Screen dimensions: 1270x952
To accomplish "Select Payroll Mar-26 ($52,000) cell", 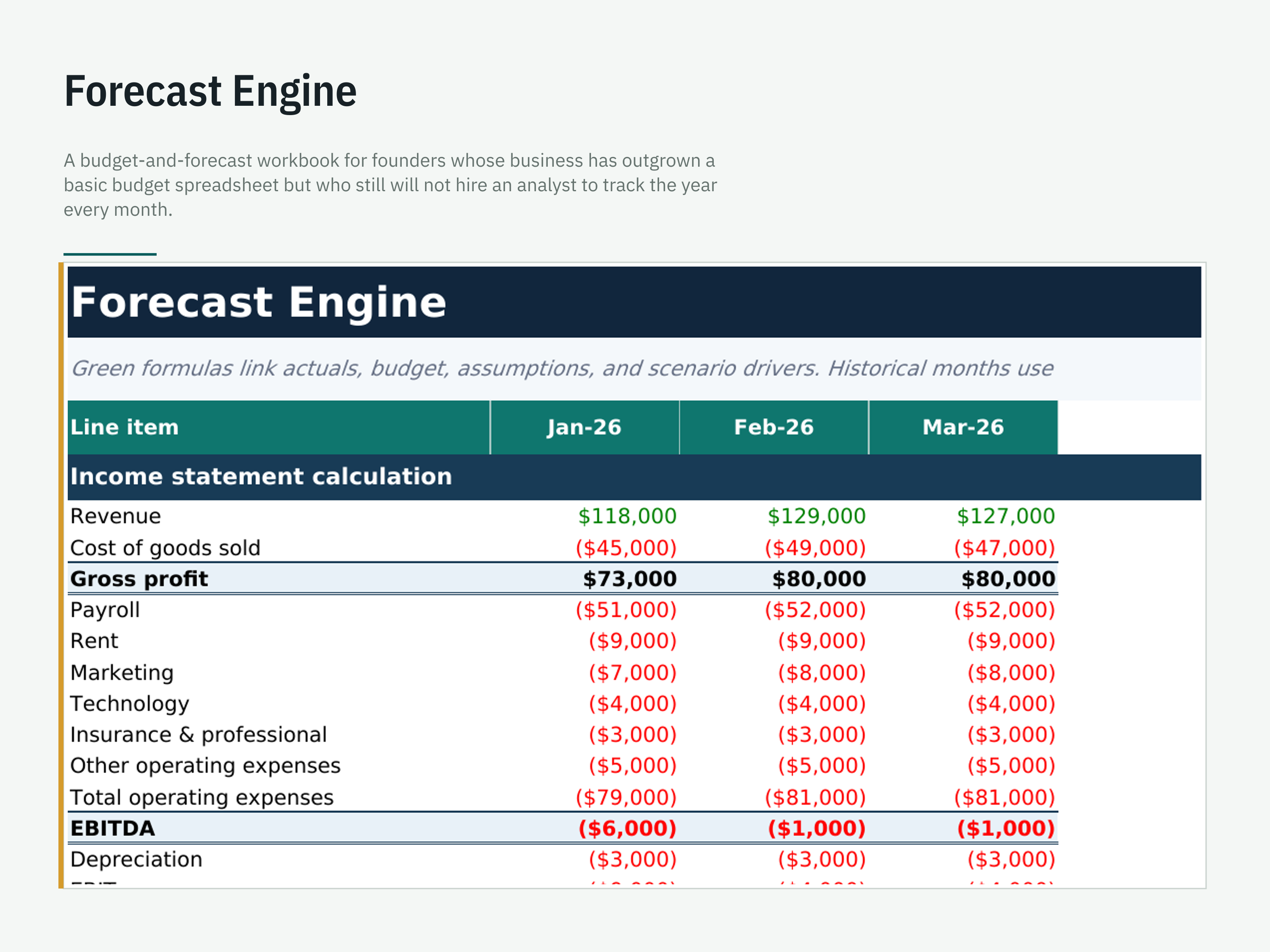I will click(x=1005, y=610).
